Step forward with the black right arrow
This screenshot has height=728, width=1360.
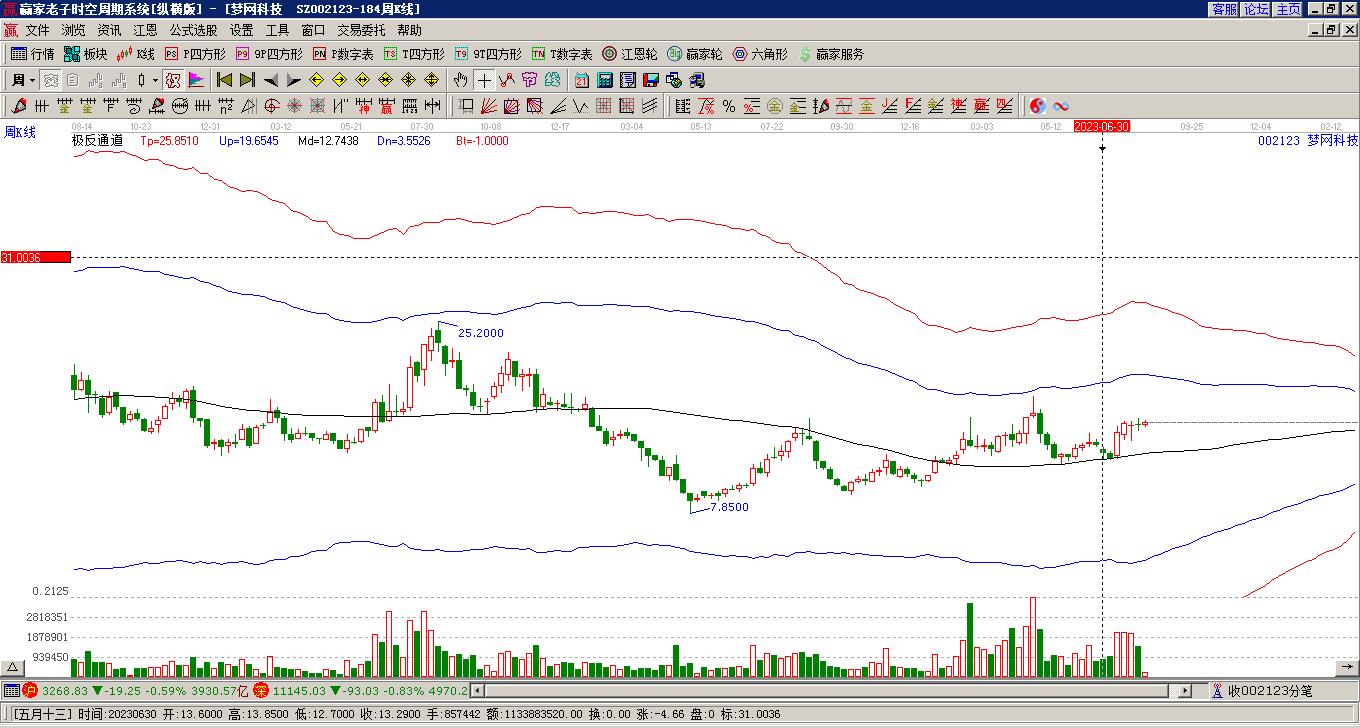coord(292,80)
